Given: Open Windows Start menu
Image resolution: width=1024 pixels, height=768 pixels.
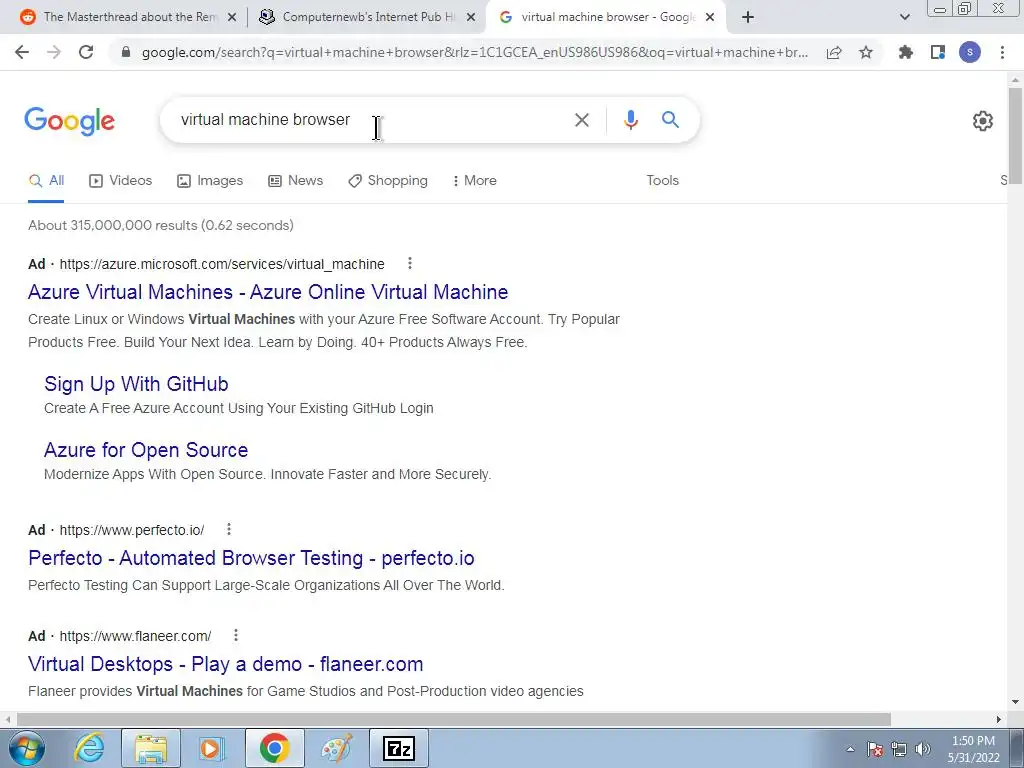Looking at the screenshot, I should (27, 748).
